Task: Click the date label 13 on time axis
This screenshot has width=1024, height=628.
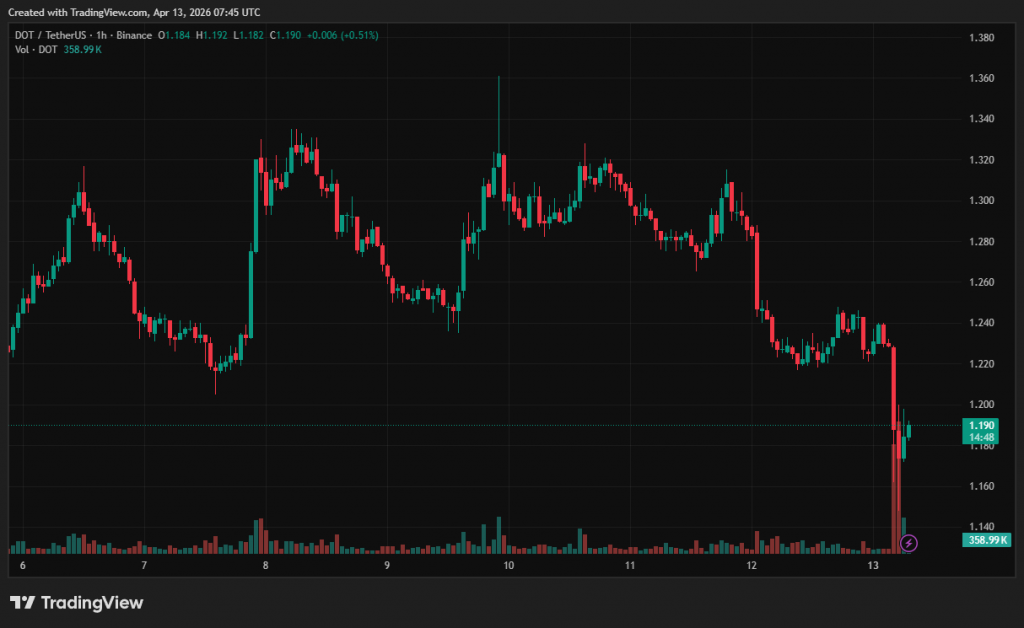Action: (x=873, y=566)
